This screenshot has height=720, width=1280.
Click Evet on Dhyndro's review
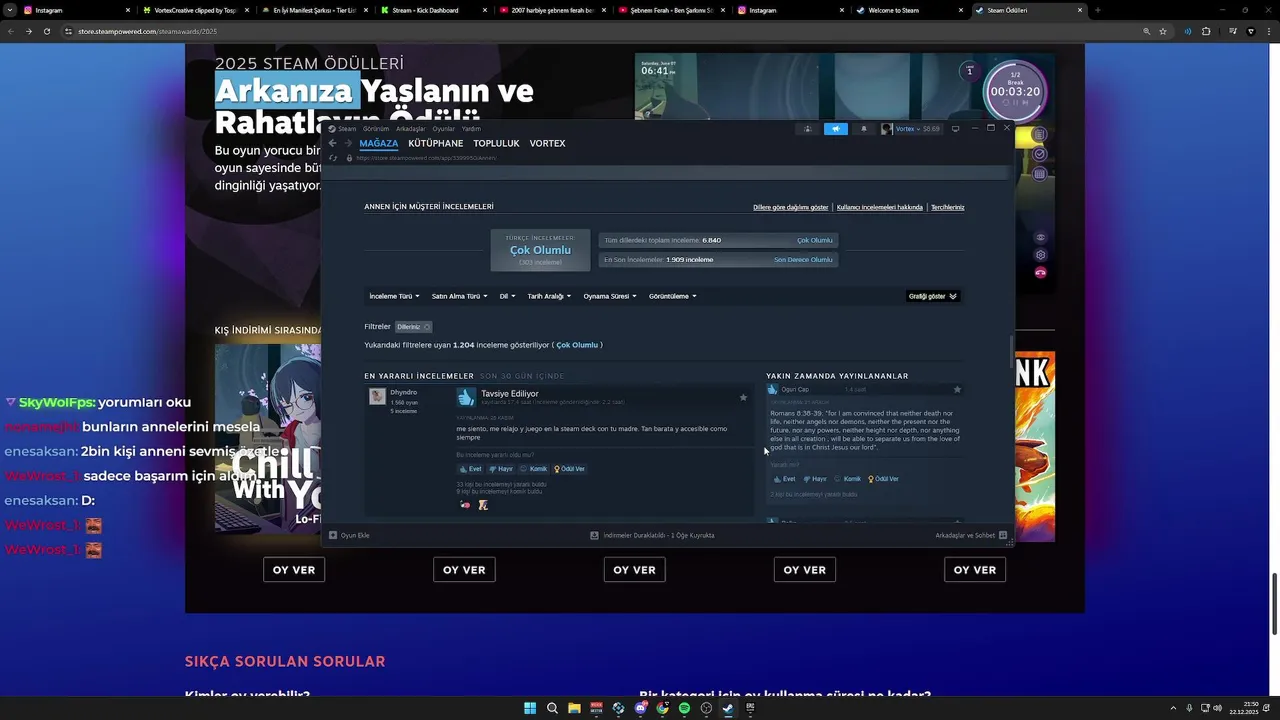pyautogui.click(x=470, y=469)
